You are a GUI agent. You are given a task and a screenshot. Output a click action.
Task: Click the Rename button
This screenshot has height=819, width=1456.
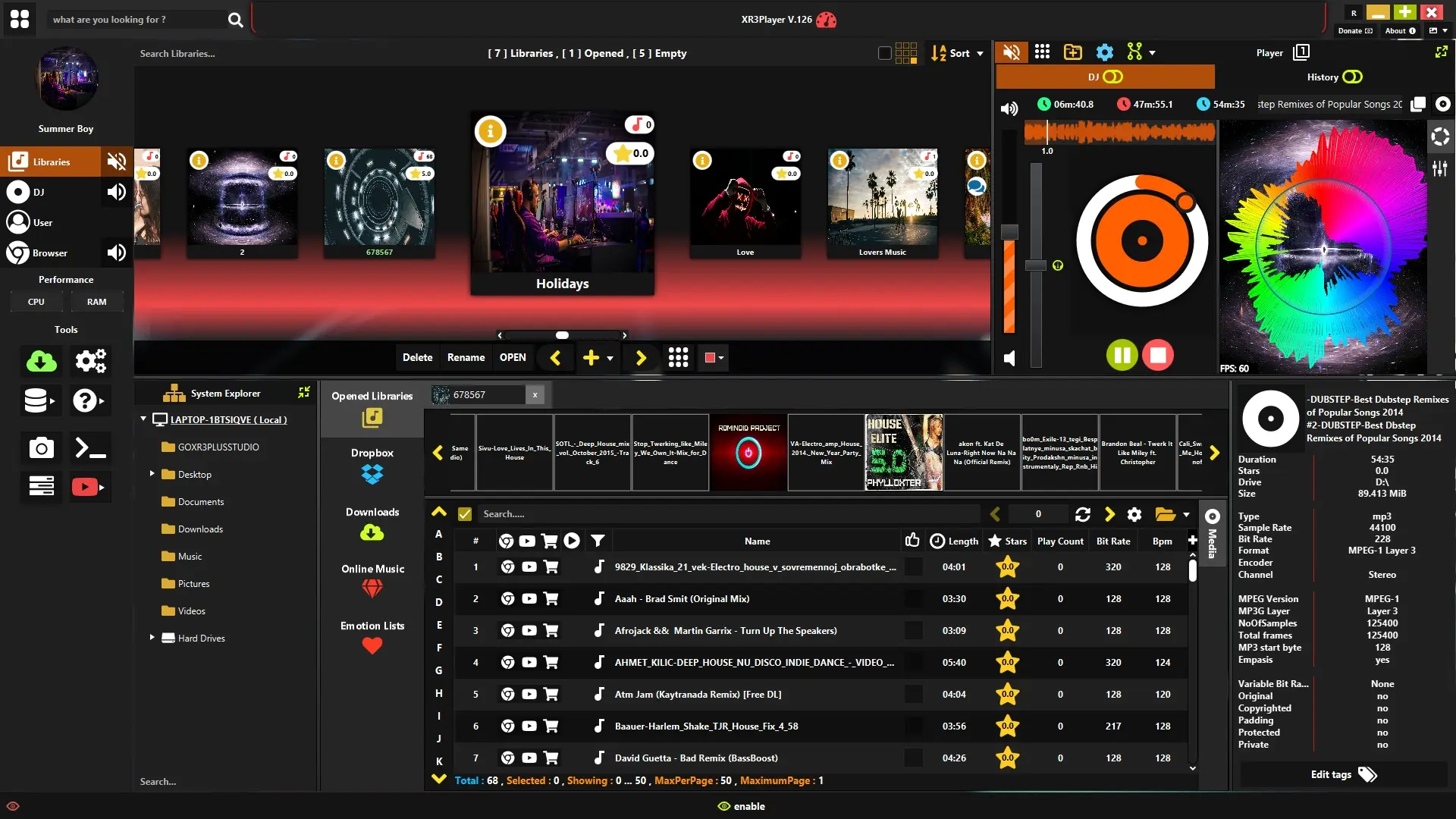click(466, 357)
